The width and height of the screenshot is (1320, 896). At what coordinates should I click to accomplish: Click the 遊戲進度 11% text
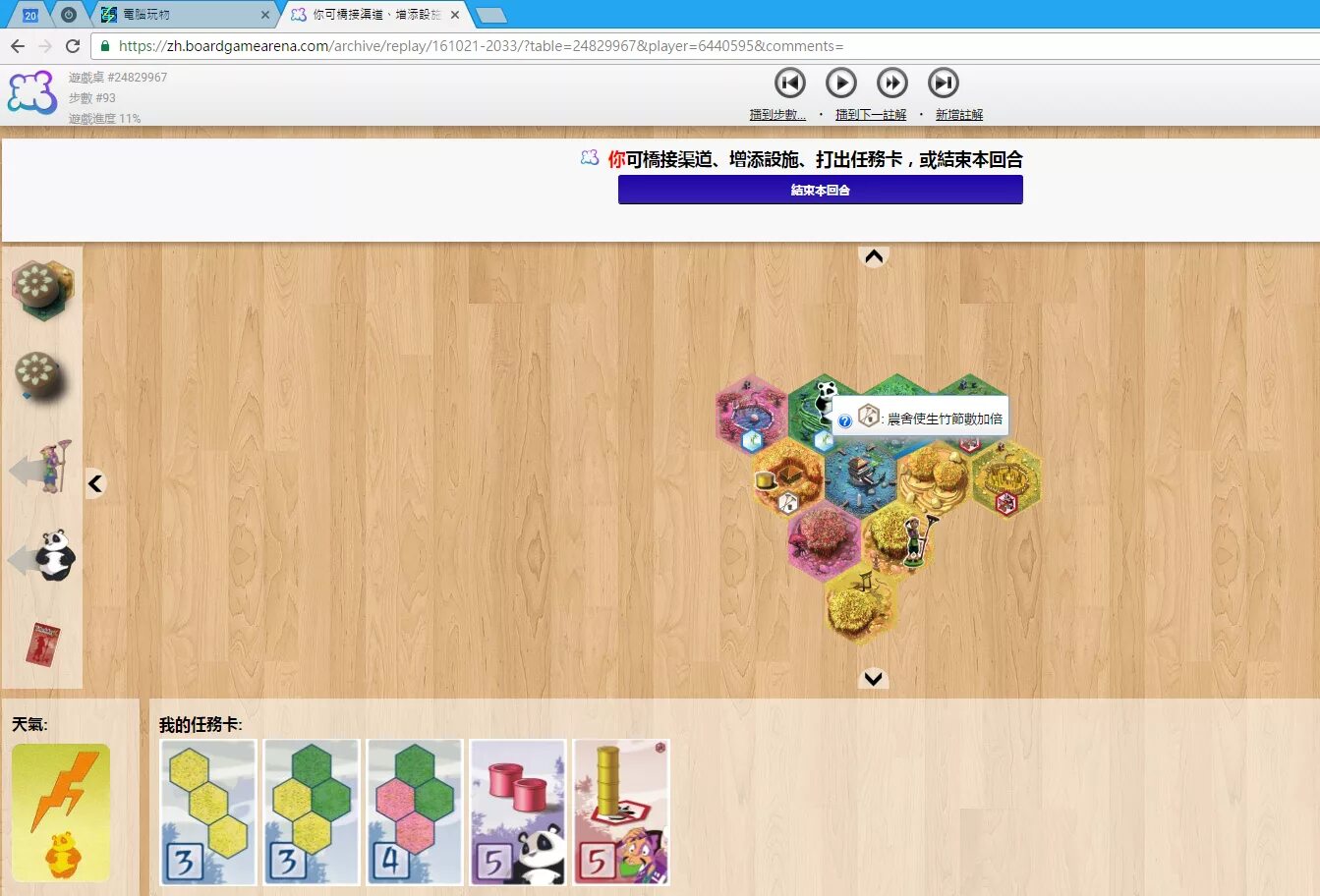[105, 119]
